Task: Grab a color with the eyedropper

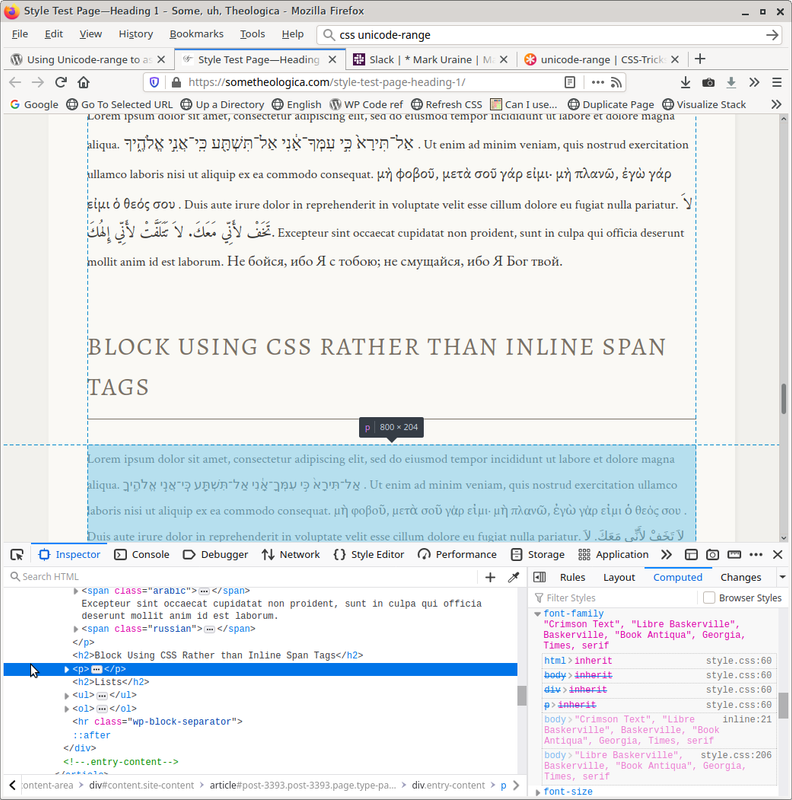Action: point(513,577)
